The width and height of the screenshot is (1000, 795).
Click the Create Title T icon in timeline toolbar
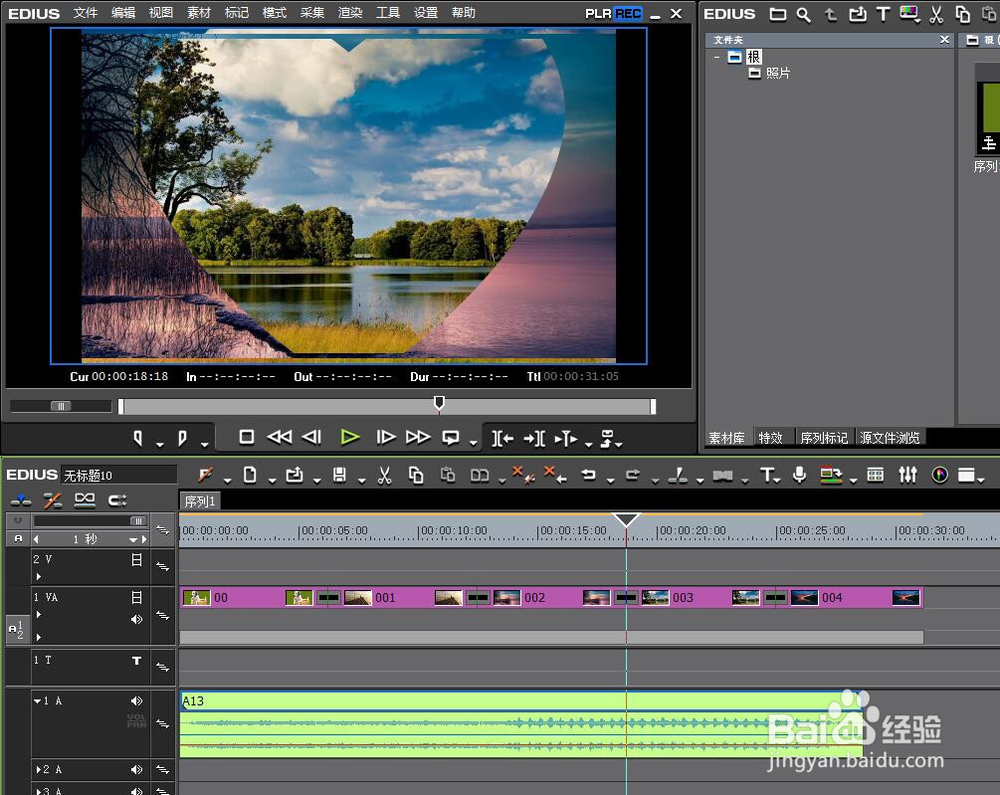(767, 475)
